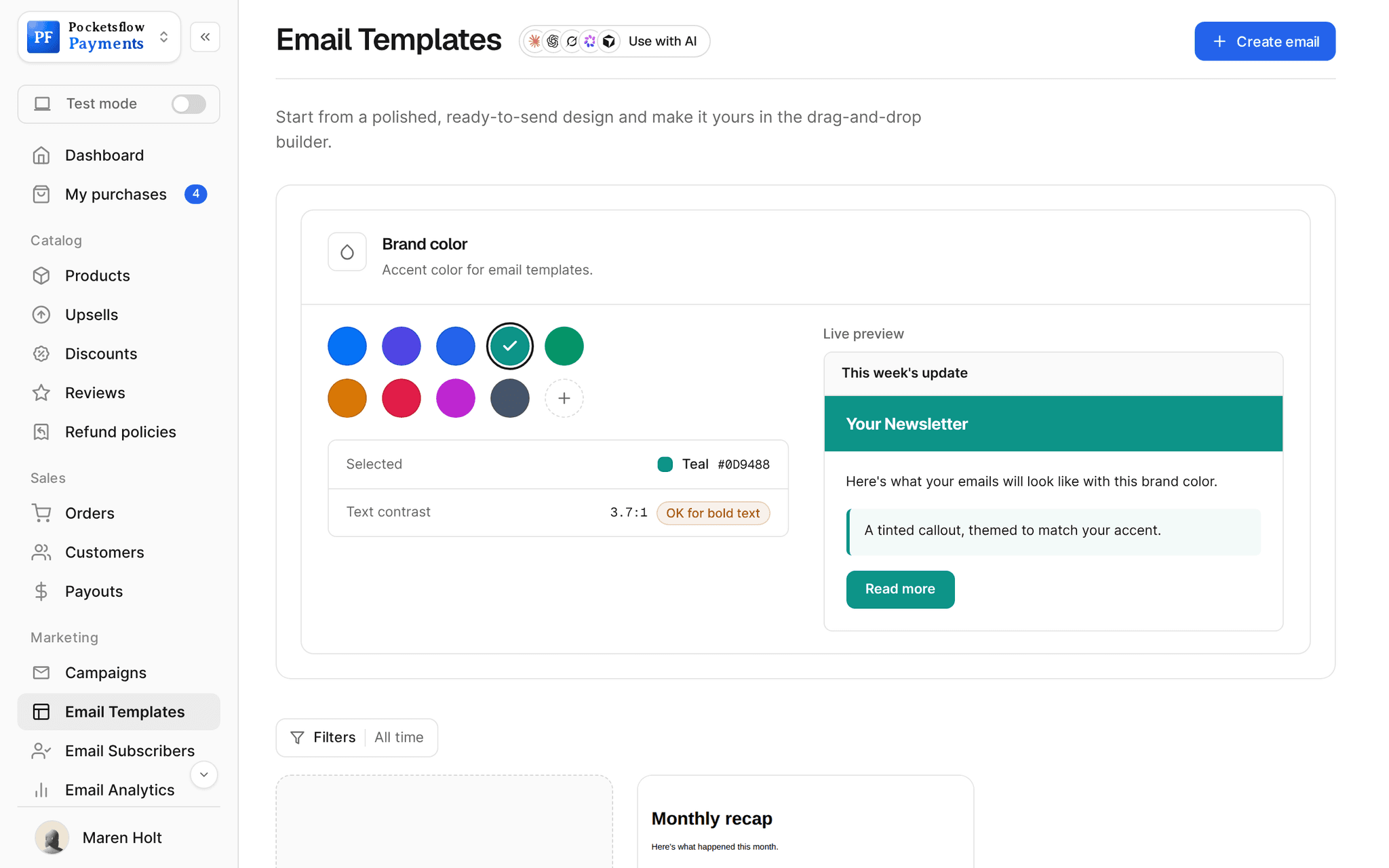Collapse the sidebar with the double-chevron button
Screen dimensions: 1389x868
205,37
